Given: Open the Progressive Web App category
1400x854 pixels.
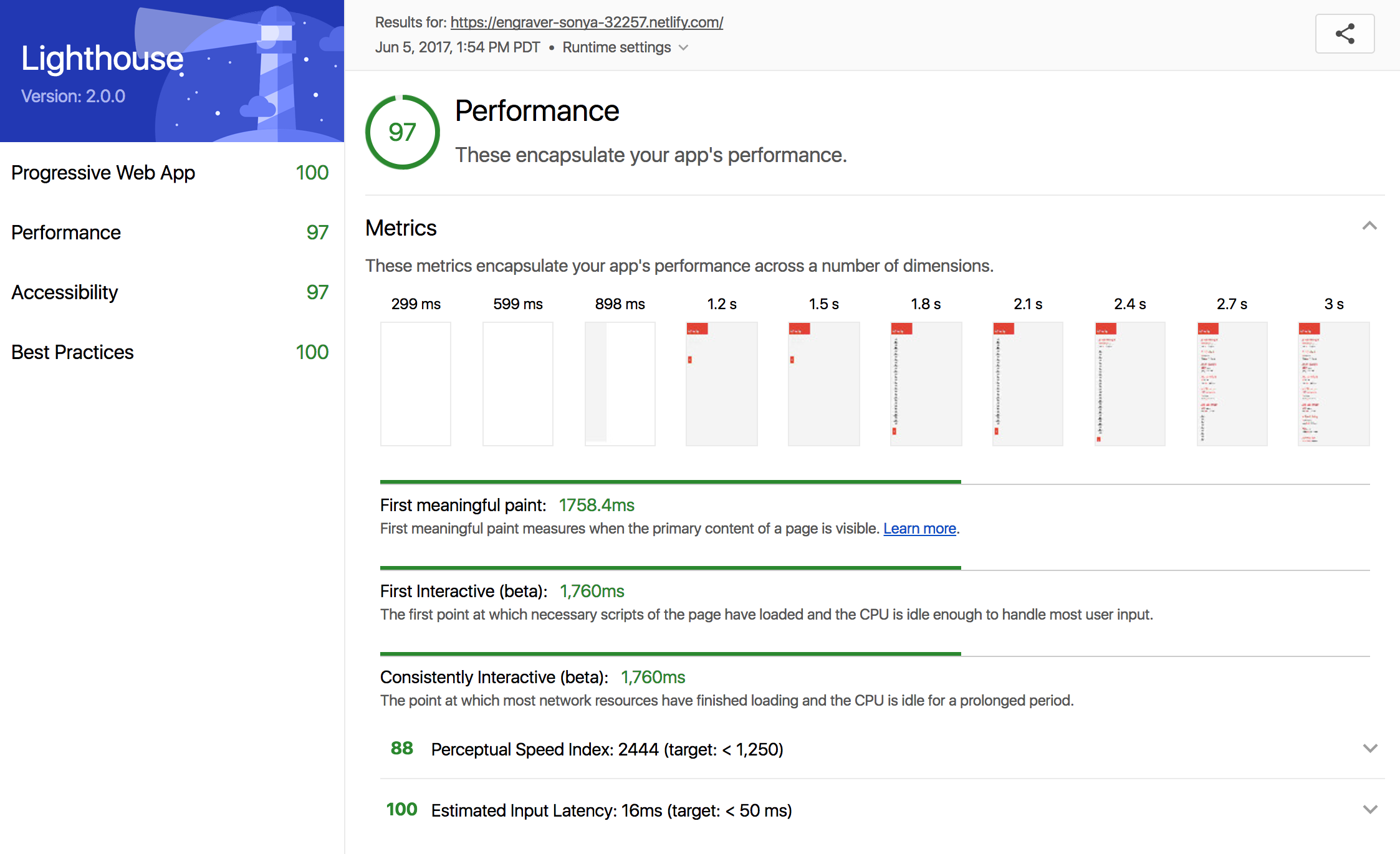Looking at the screenshot, I should pyautogui.click(x=103, y=173).
